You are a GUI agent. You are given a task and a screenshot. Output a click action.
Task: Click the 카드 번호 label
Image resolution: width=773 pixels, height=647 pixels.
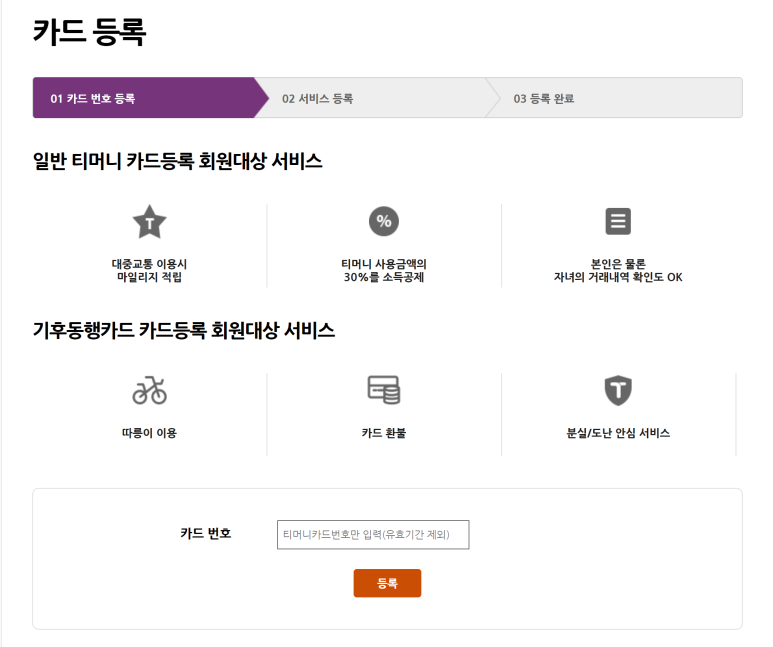(x=206, y=533)
